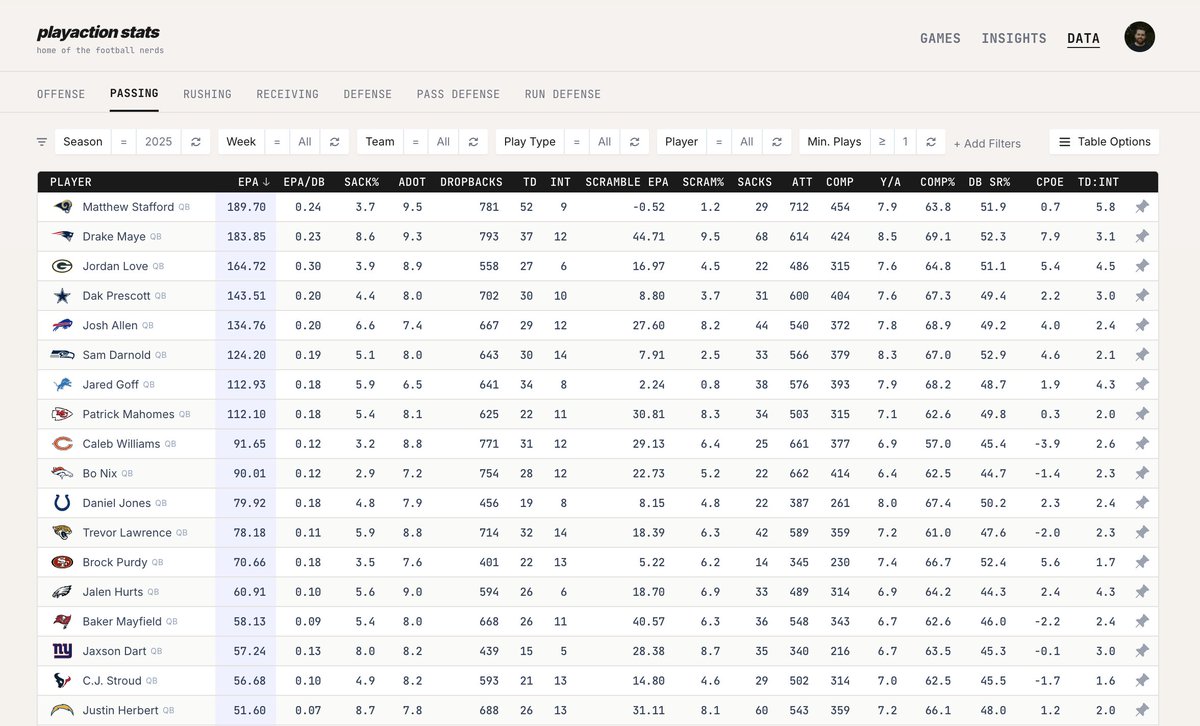Click + Add Filters

coord(987,143)
